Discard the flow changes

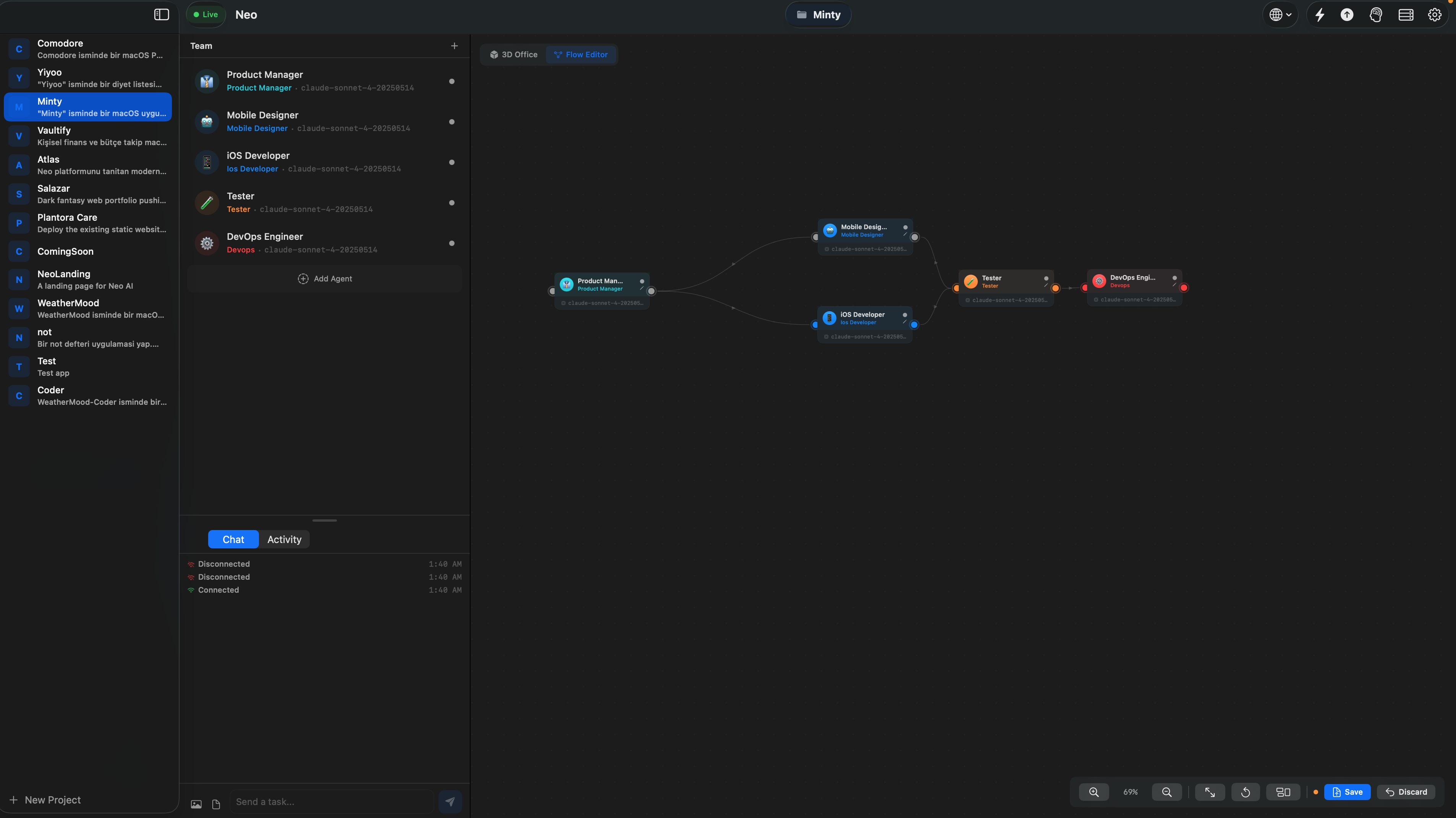1406,792
